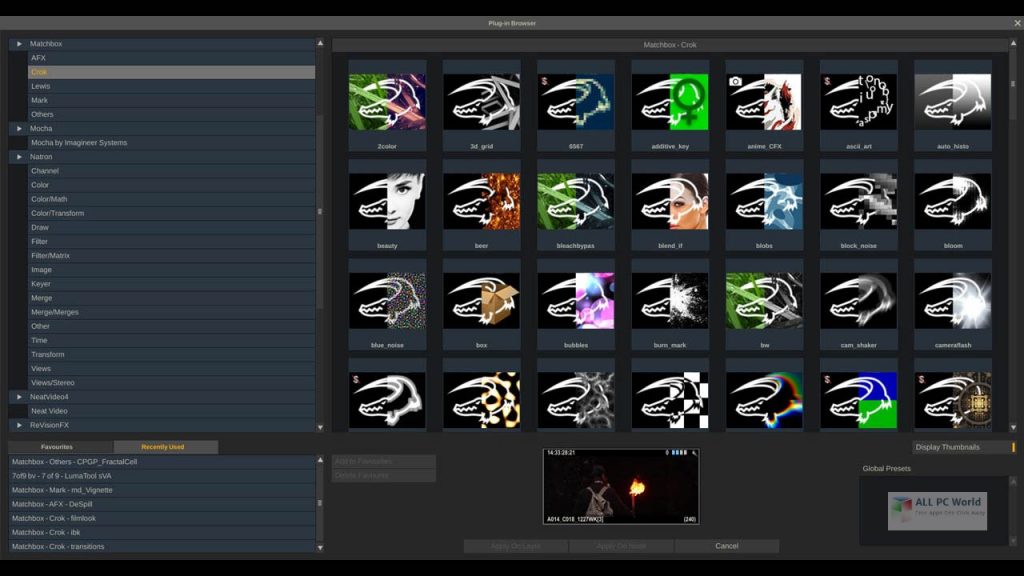Select the burn_mark shader thumbnail
The image size is (1024, 576).
pos(670,300)
